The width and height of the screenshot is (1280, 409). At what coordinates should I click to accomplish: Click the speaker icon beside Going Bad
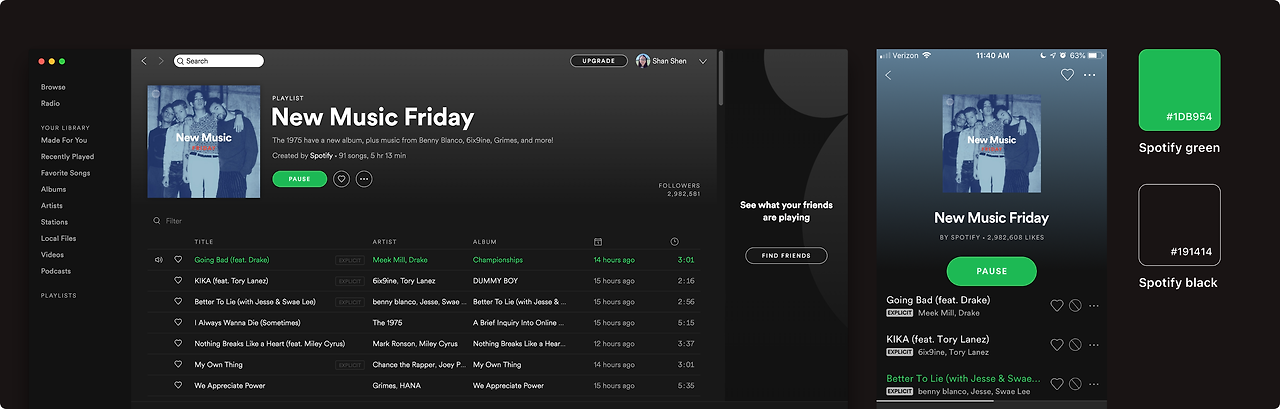158,260
